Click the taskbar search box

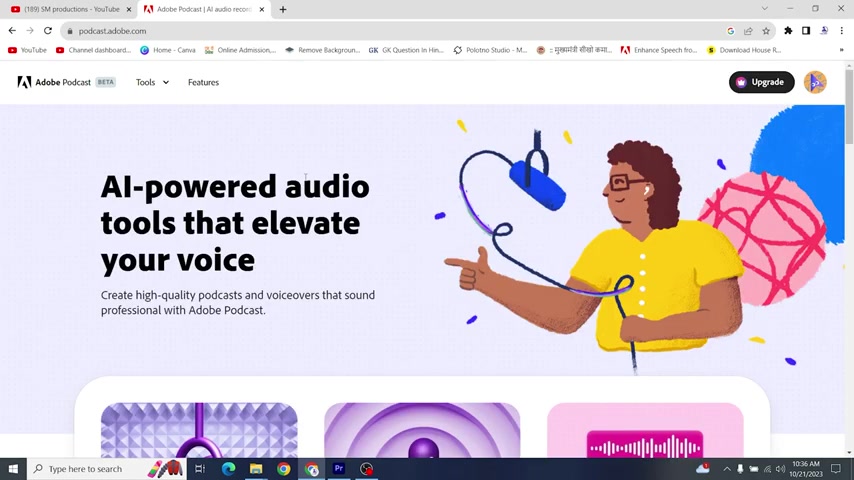pos(107,469)
